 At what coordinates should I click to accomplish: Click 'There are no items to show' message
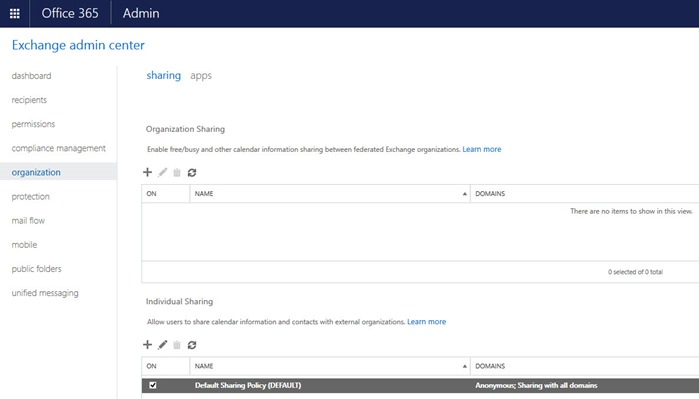[631, 211]
